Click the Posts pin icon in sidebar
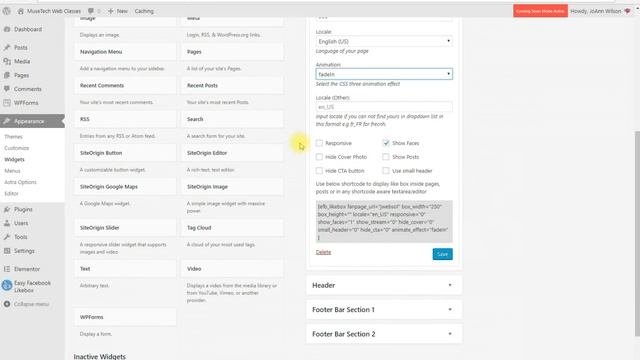The width and height of the screenshot is (640, 360). click(7, 47)
